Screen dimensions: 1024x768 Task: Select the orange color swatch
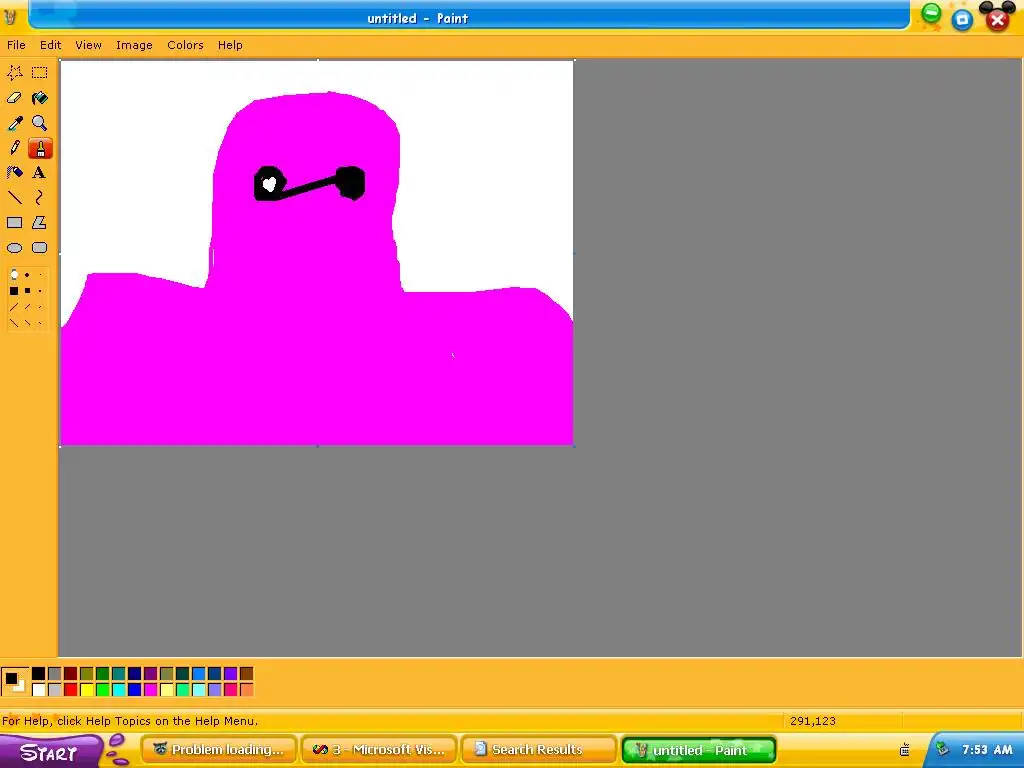point(246,689)
